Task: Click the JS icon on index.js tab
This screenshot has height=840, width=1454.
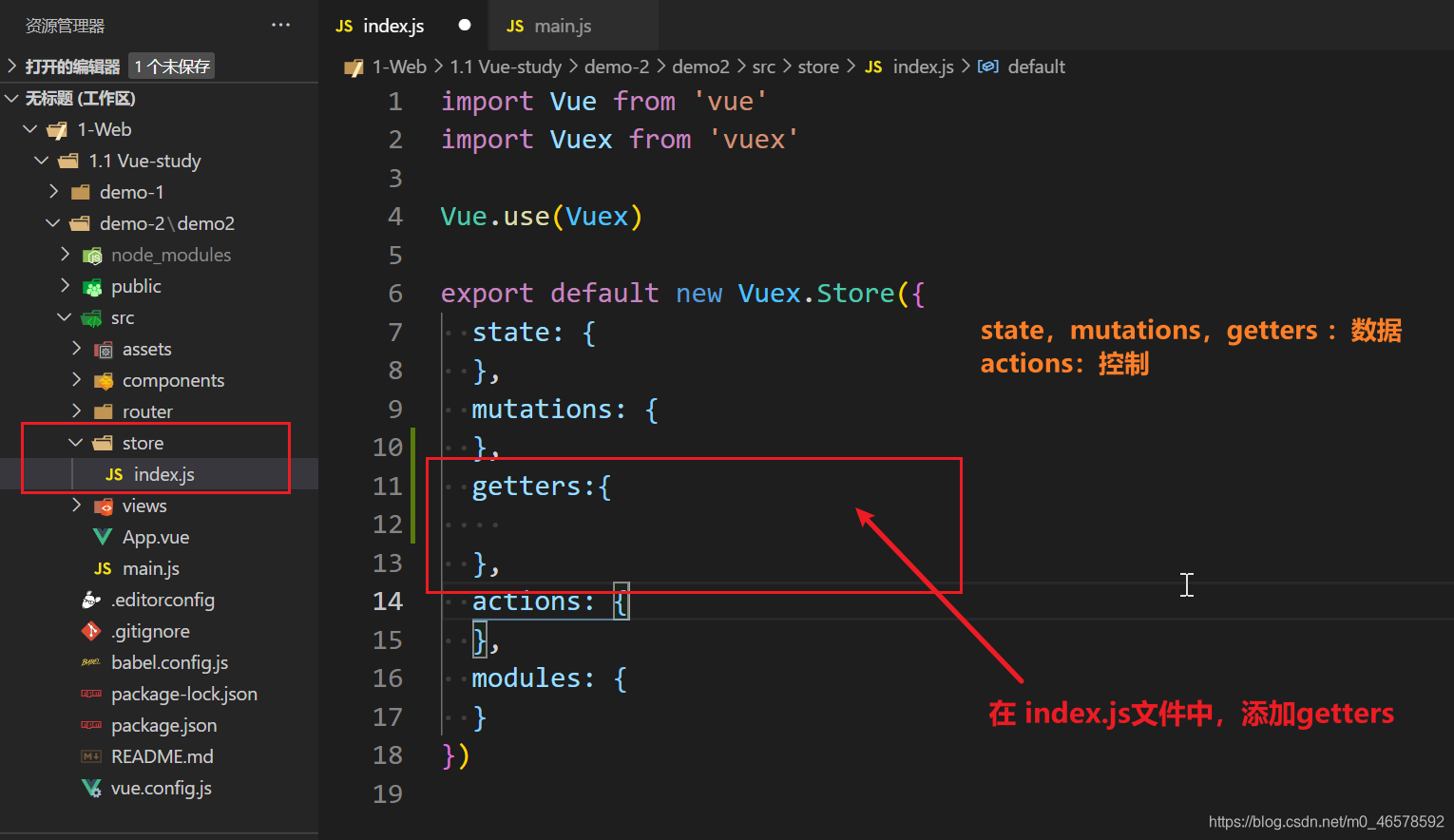Action: (x=344, y=27)
